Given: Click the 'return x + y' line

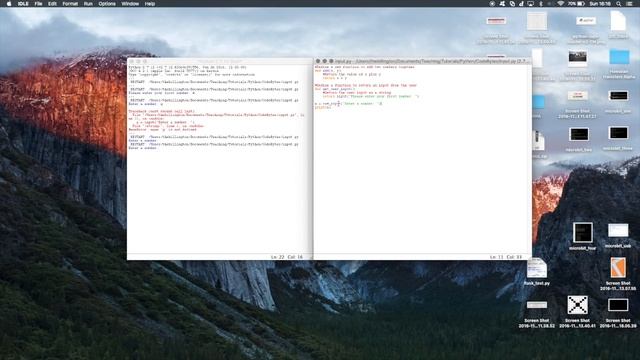Looking at the screenshot, I should point(334,78).
